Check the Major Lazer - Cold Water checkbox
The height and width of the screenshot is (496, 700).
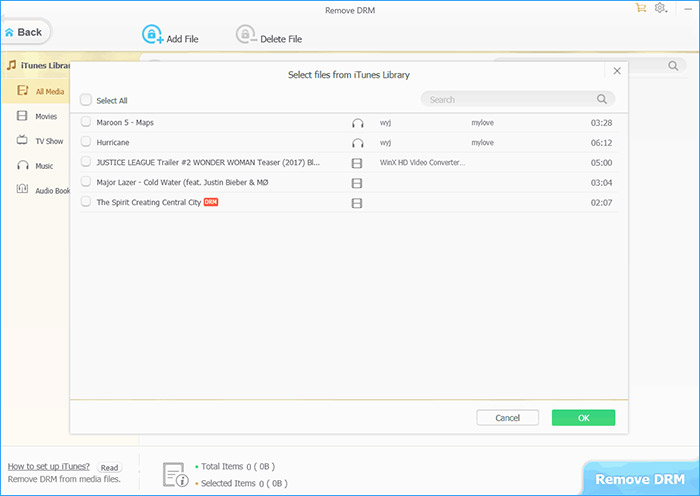pos(86,182)
